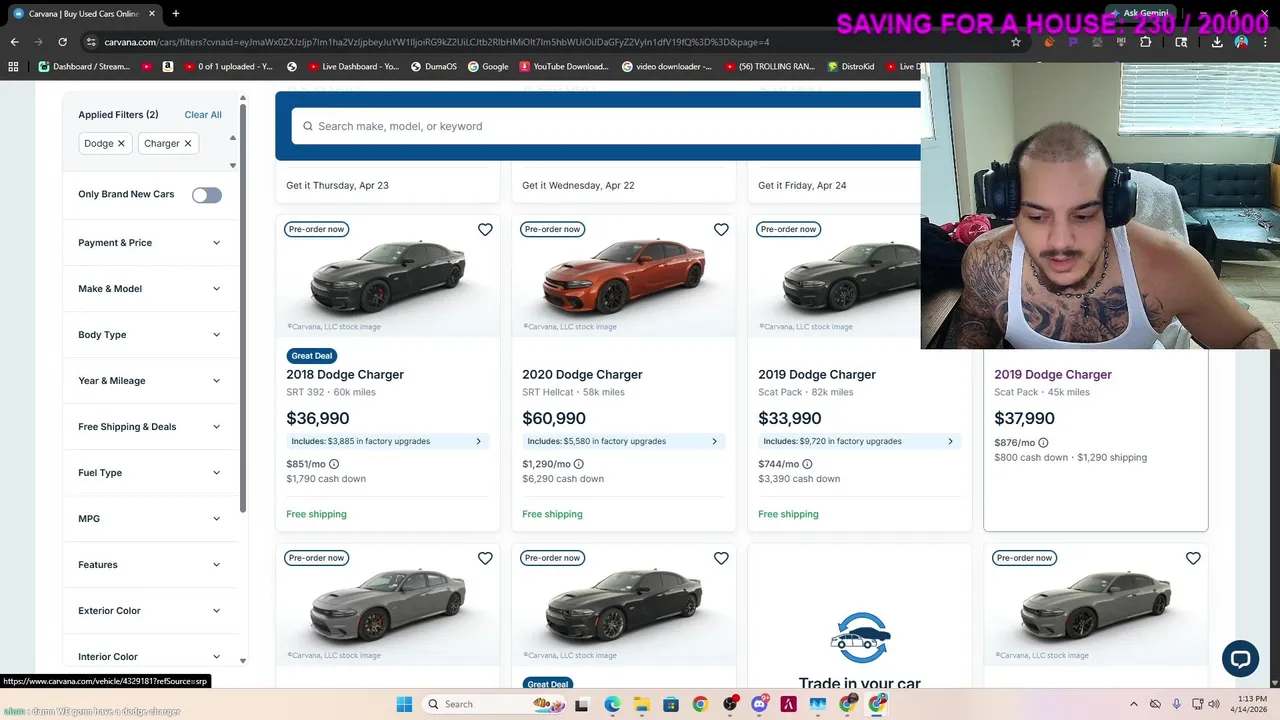Remove the Charger filter chip
Screen dimensions: 1280x720
coord(187,143)
